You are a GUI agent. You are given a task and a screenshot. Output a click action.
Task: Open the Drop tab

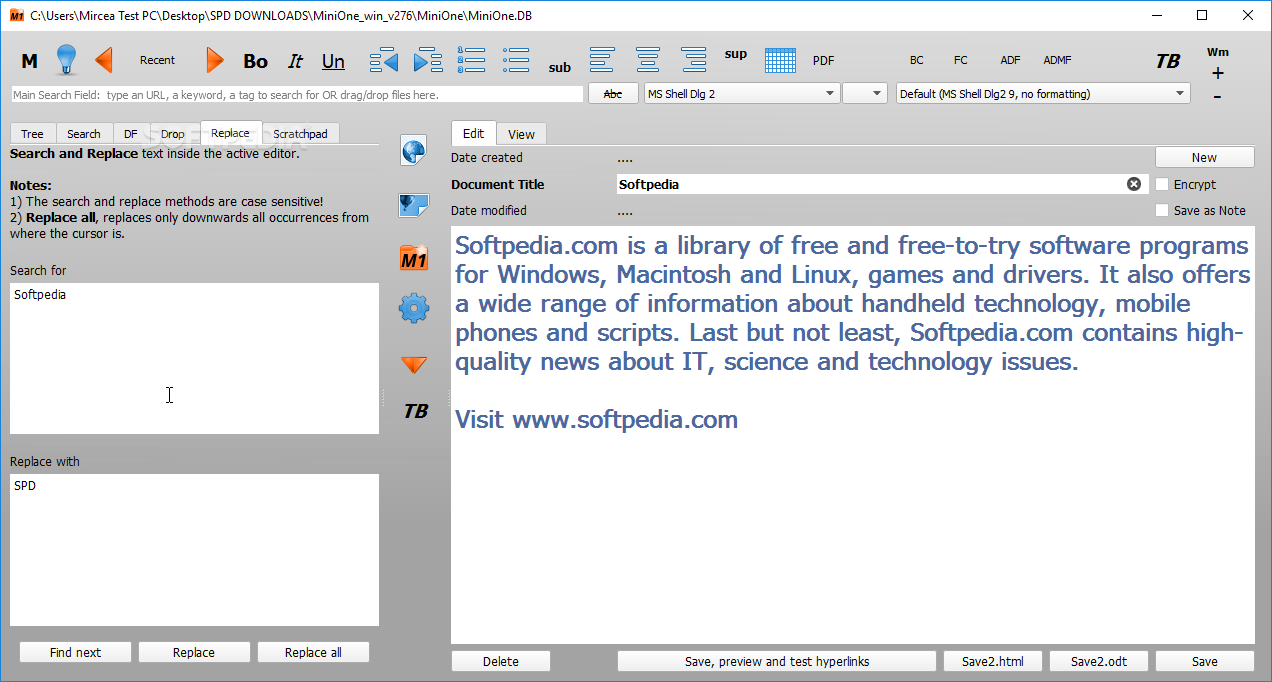pos(173,134)
